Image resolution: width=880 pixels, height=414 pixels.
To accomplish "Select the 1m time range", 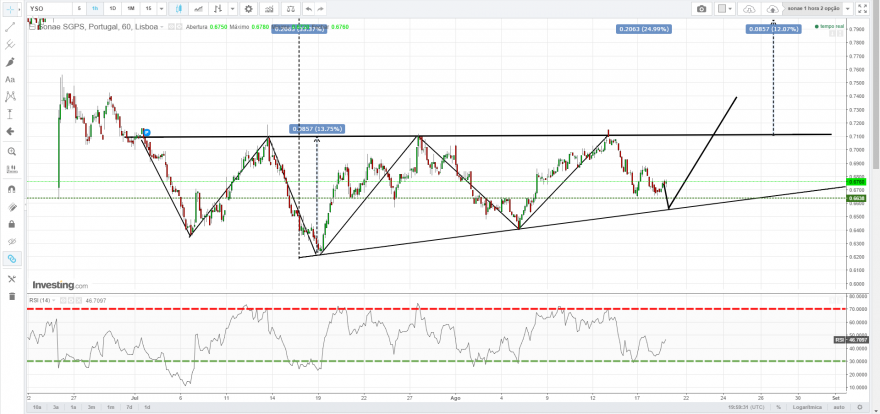I will pos(111,407).
